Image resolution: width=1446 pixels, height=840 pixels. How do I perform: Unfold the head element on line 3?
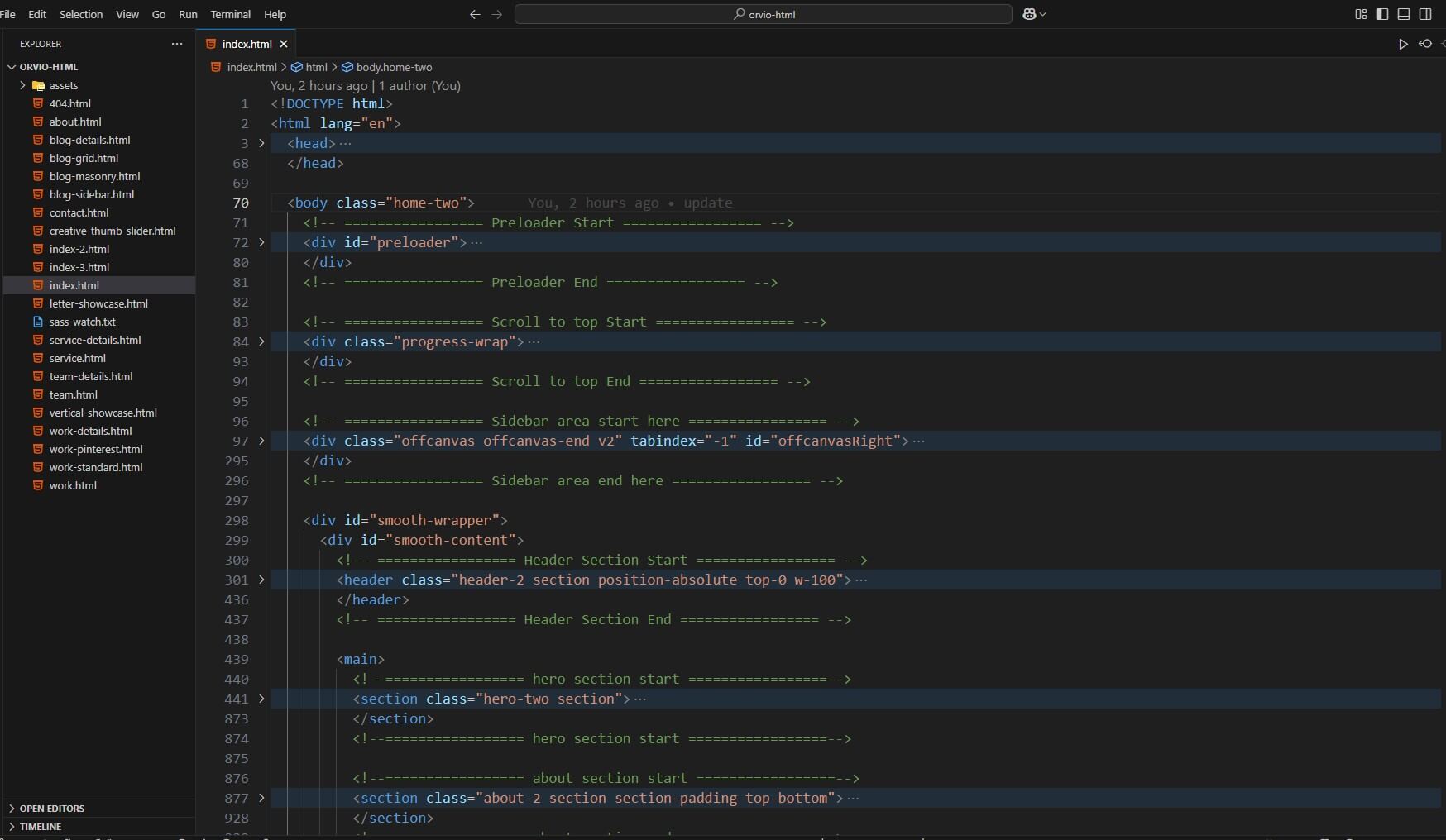pos(261,143)
